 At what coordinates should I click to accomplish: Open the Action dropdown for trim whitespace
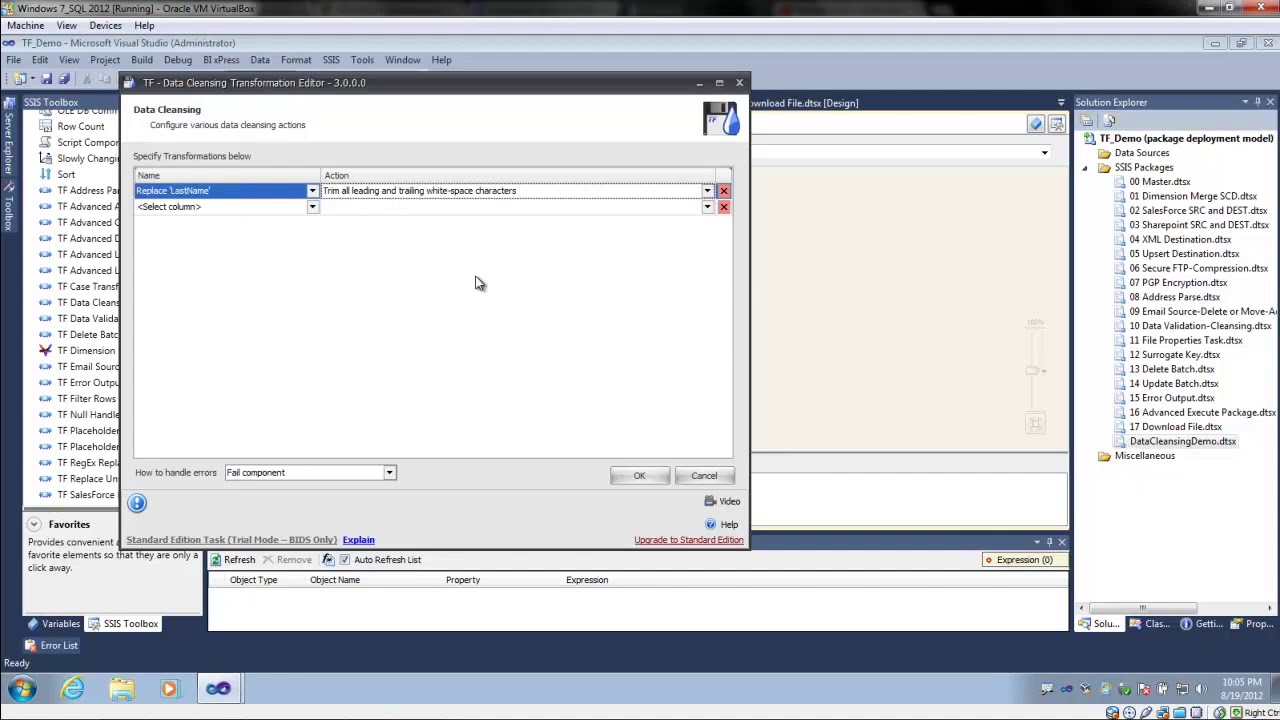tap(707, 191)
